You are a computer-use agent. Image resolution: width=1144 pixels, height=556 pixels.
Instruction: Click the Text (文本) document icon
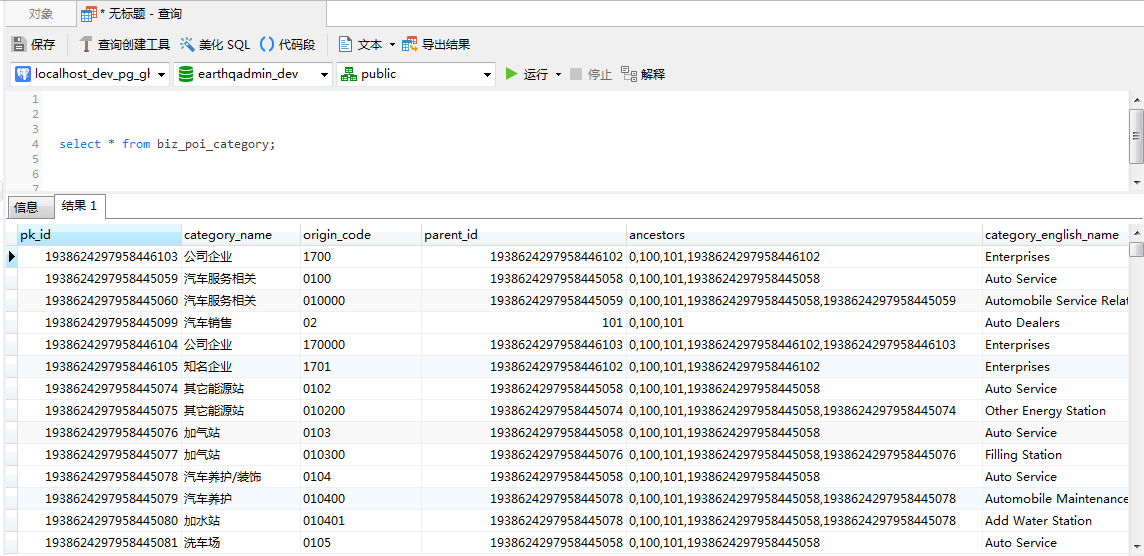tap(345, 45)
